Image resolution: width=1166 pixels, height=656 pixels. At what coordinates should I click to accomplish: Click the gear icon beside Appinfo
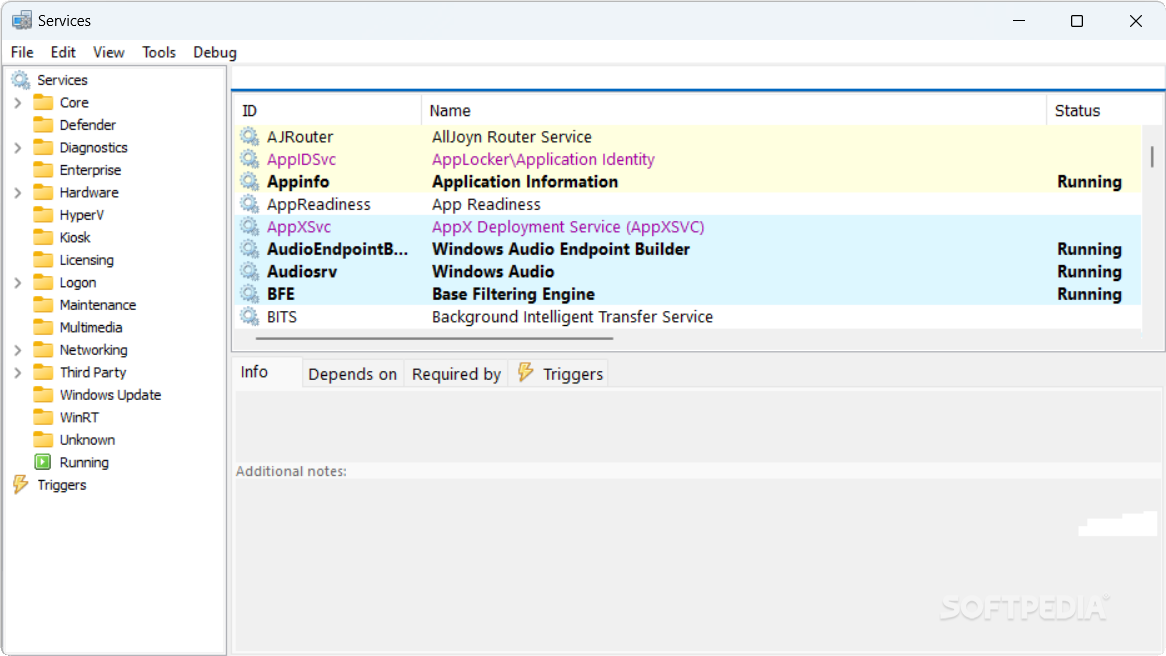coord(249,181)
